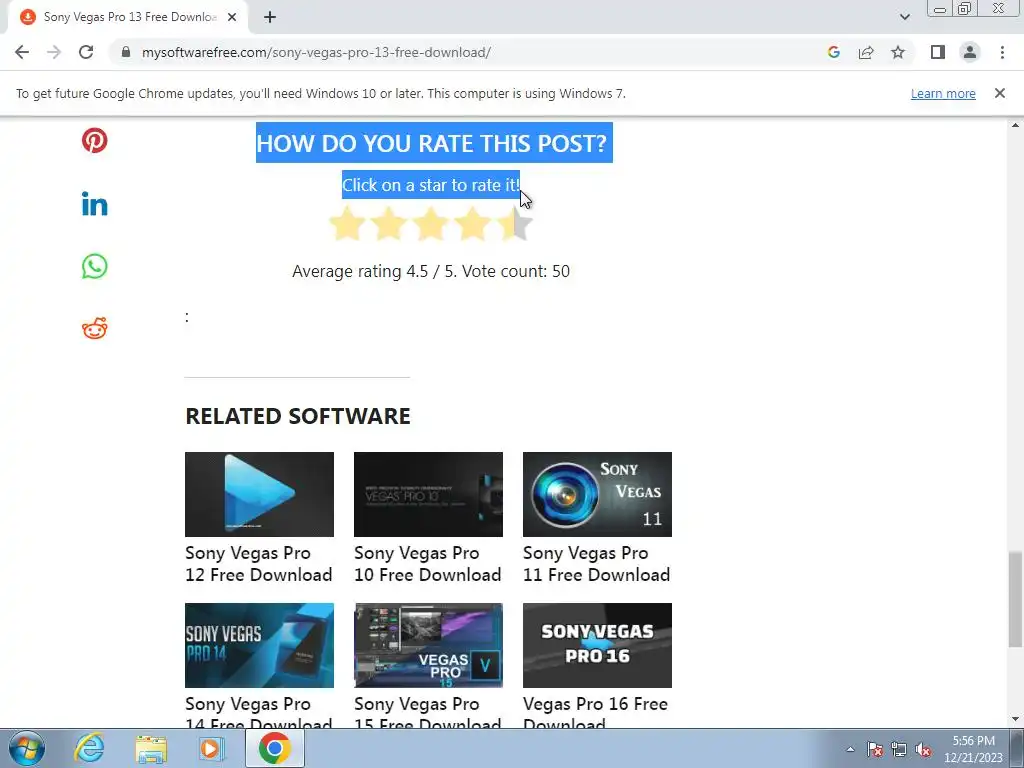
Task: Go back to the previous page
Action: 22,52
